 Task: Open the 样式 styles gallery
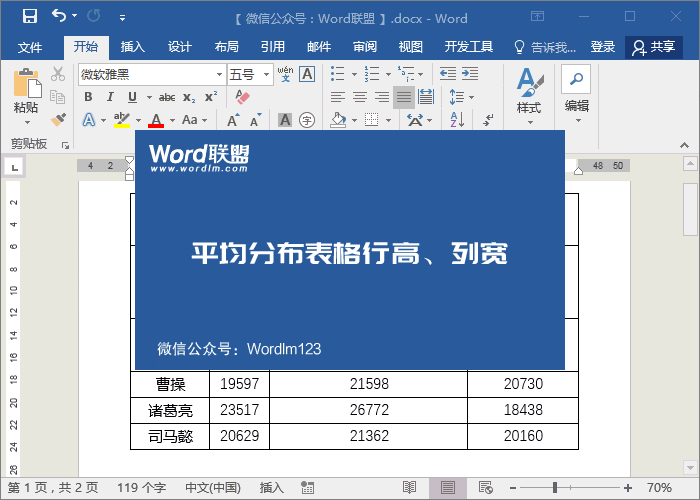[x=529, y=96]
